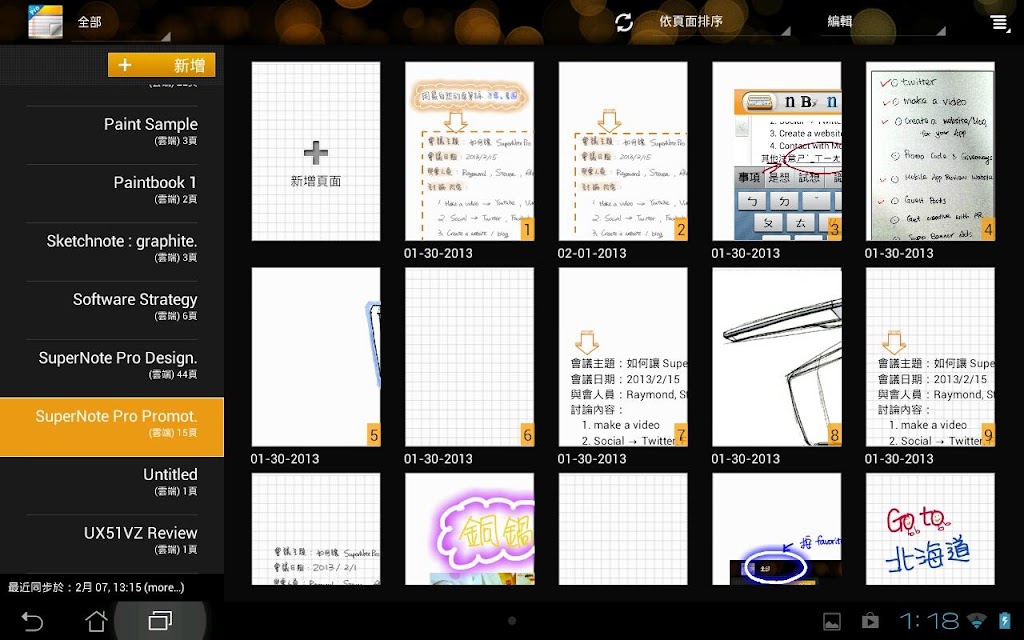Open the shopping bag notification icon

[x=870, y=620]
